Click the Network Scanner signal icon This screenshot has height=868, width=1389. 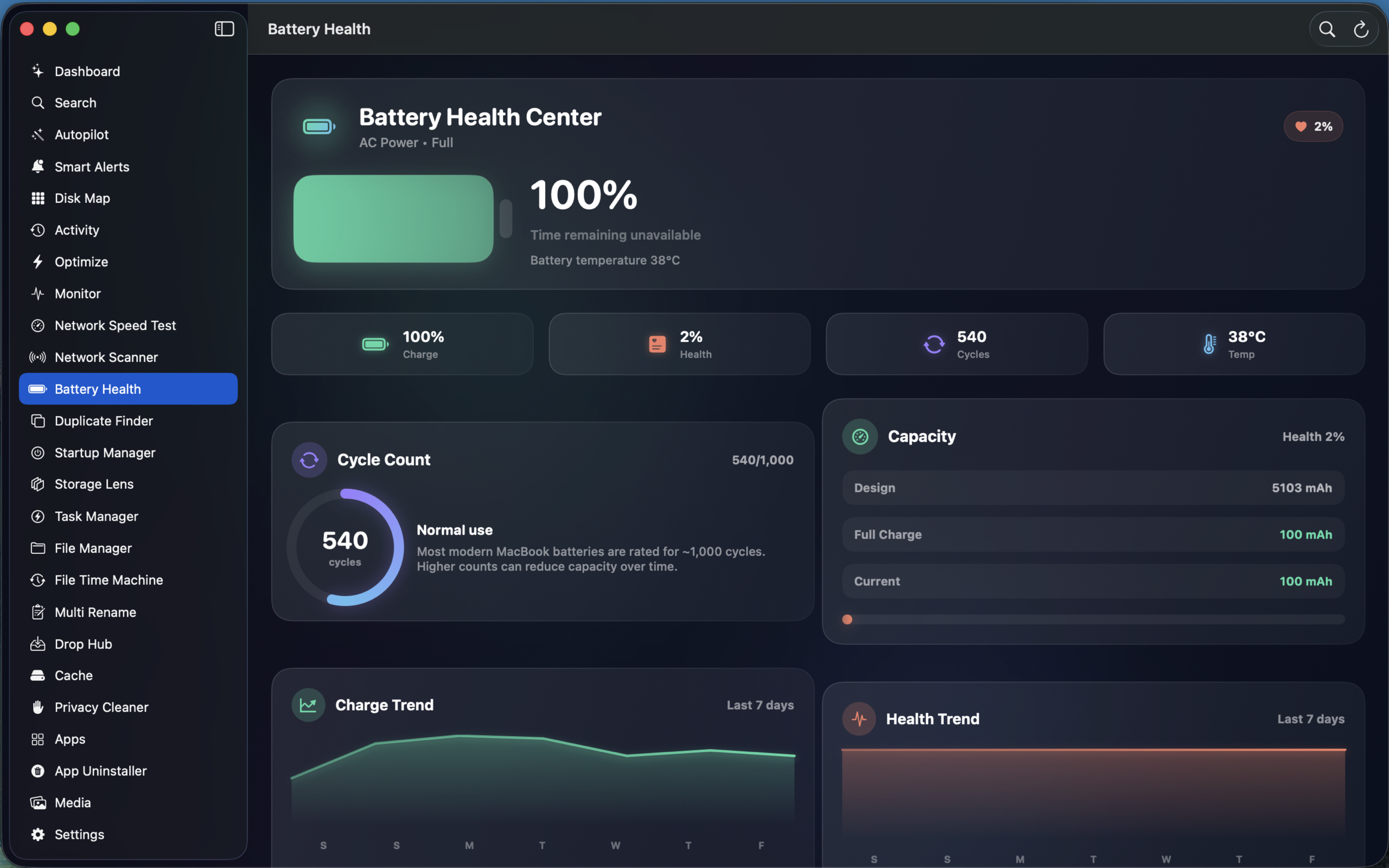[x=38, y=357]
